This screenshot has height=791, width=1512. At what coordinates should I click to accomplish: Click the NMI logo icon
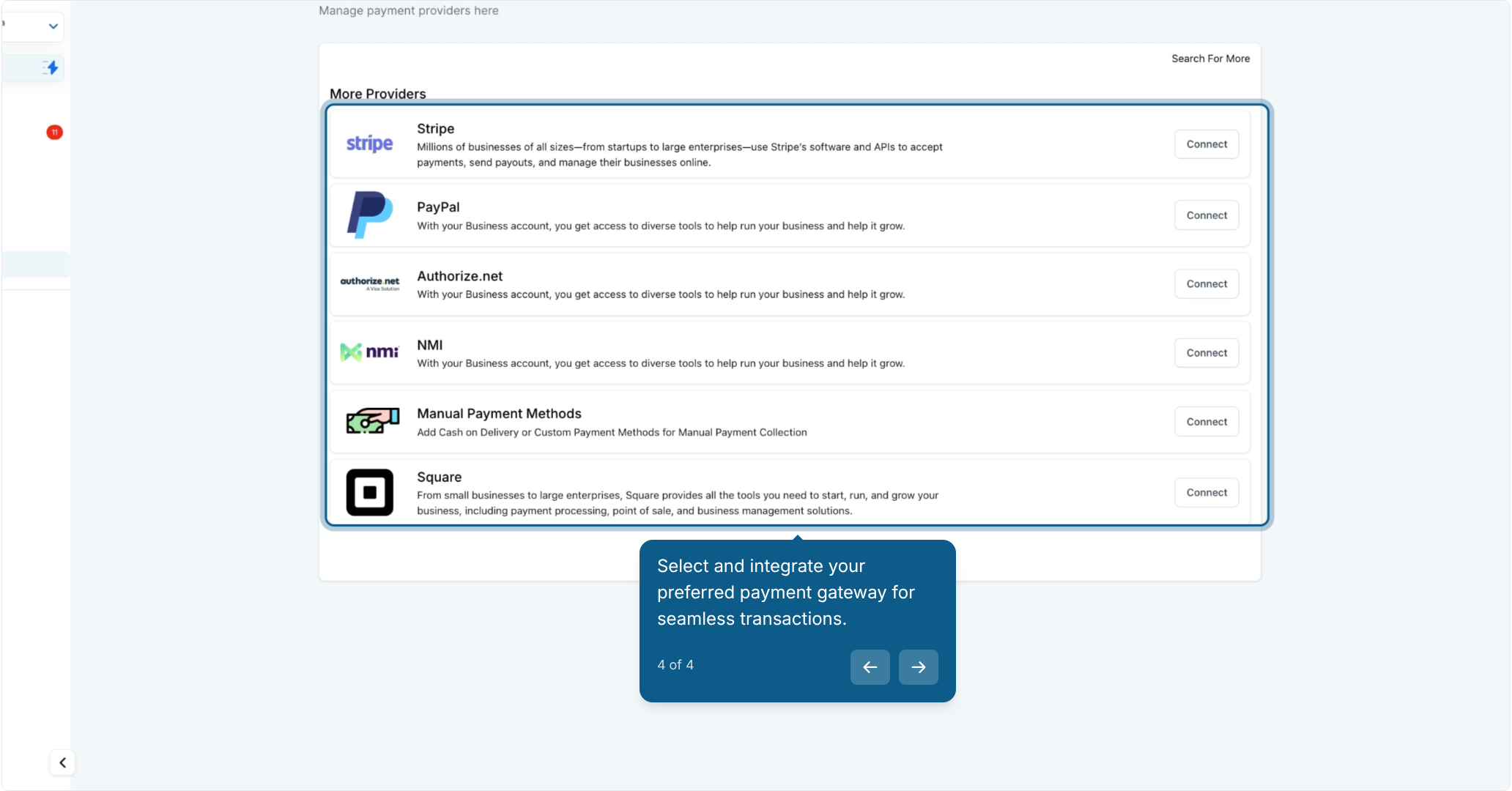click(369, 352)
